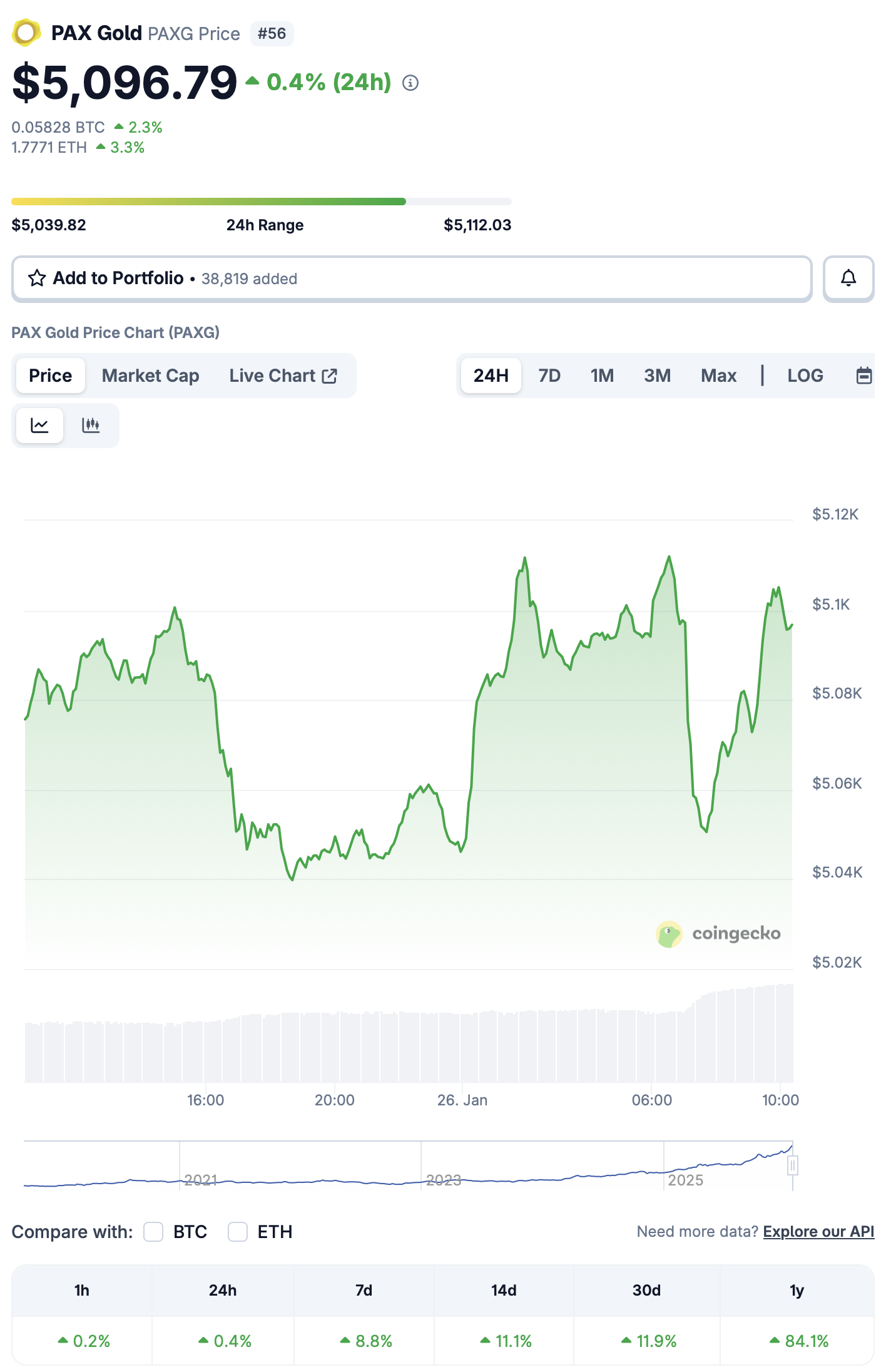Open the 24h price info icon
This screenshot has width=891, height=1372.
[410, 83]
